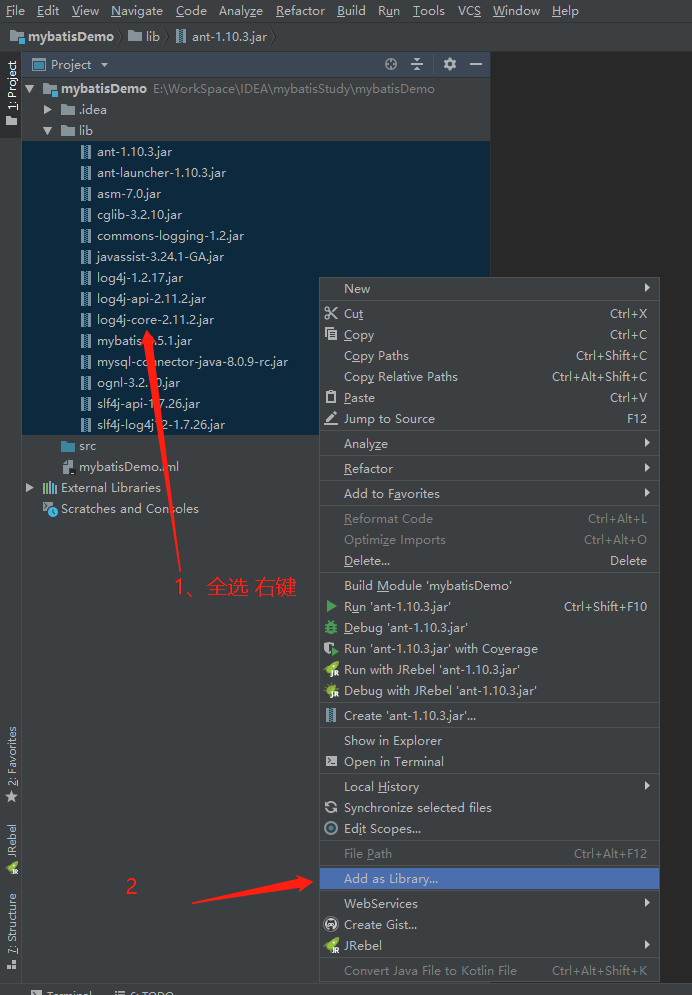Open the Refactor submenu in context menu

coord(489,468)
